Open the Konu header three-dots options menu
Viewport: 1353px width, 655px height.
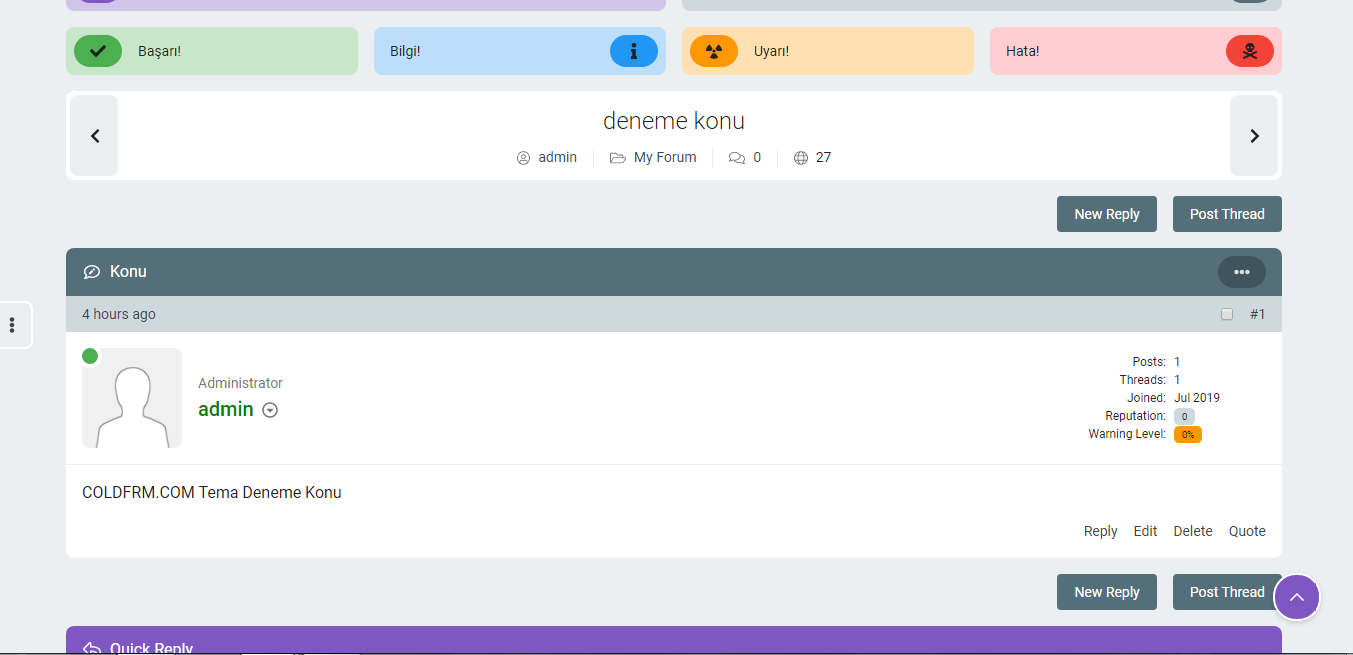(1241, 272)
